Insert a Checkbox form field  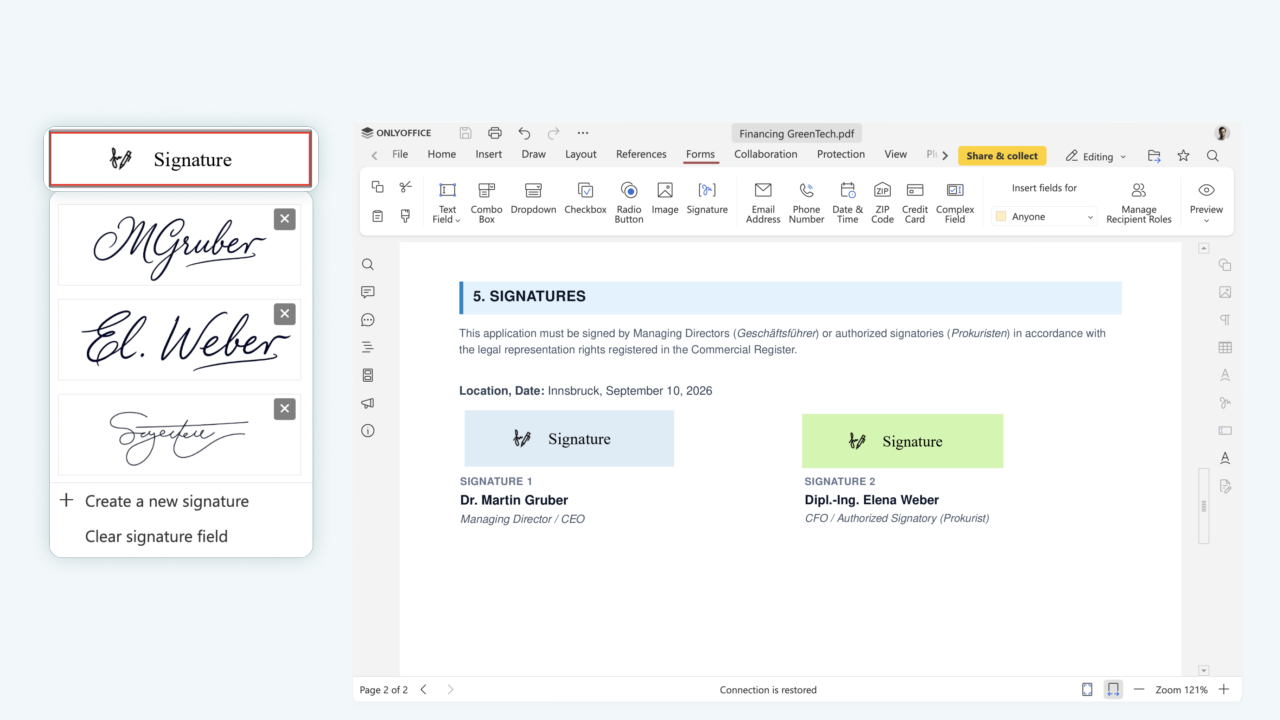[585, 198]
